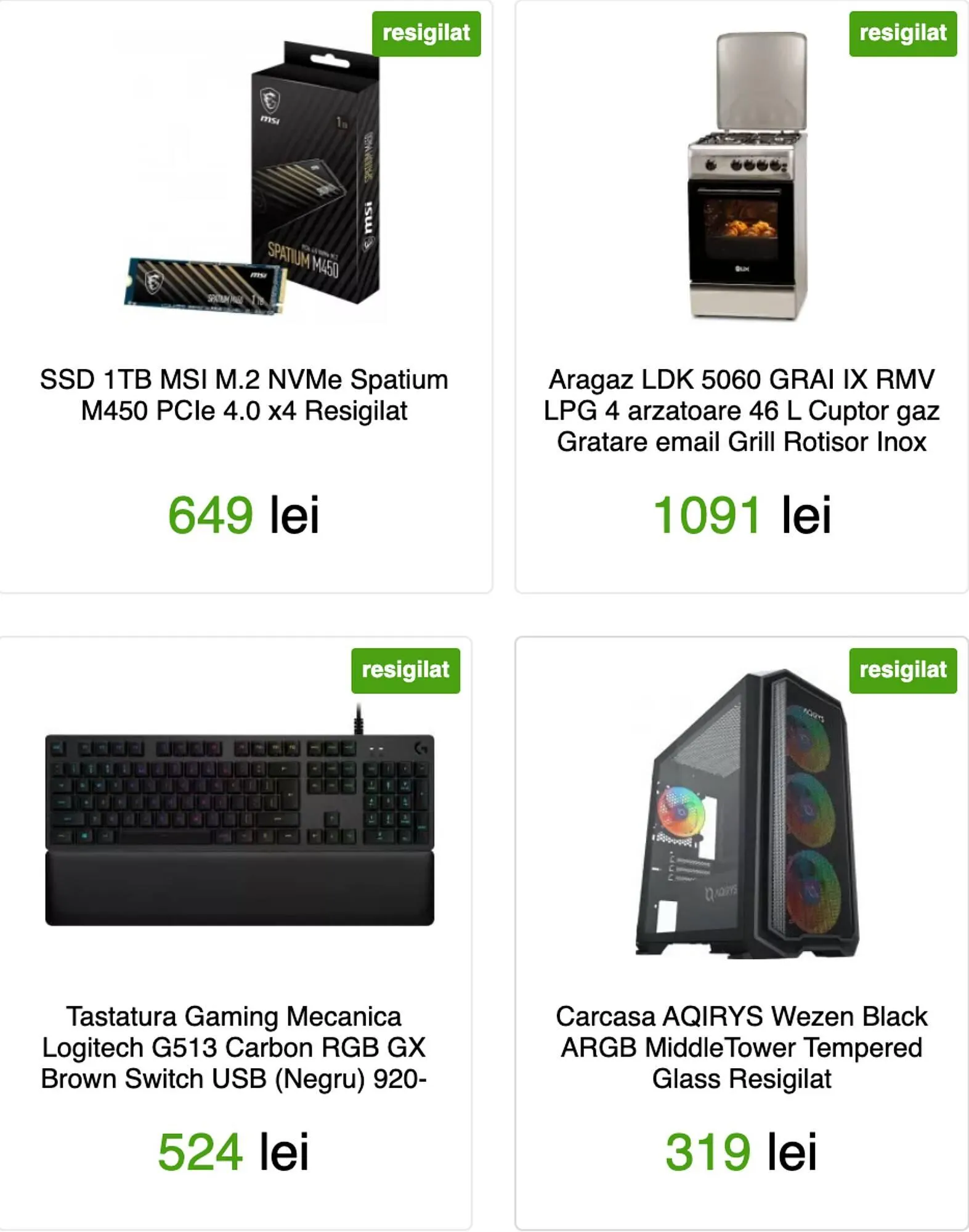The image size is (969, 1232).
Task: Open Carcasa AQIRYS Wezen Black title link
Action: (x=742, y=1047)
